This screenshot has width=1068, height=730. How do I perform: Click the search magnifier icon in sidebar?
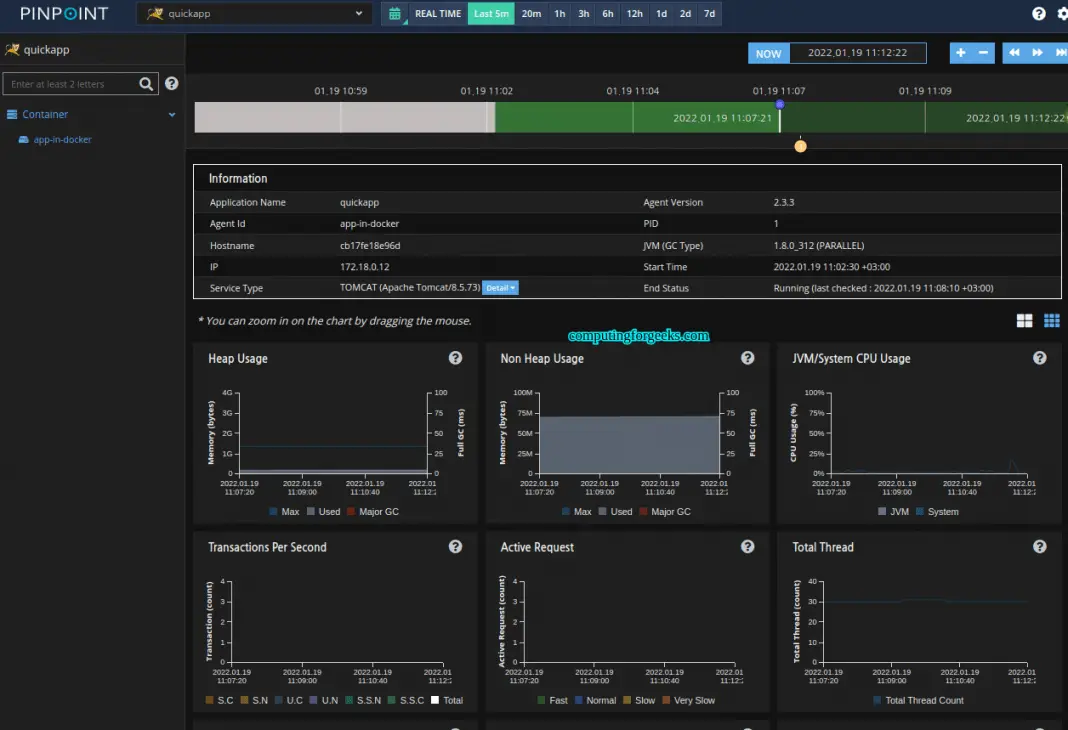point(146,84)
